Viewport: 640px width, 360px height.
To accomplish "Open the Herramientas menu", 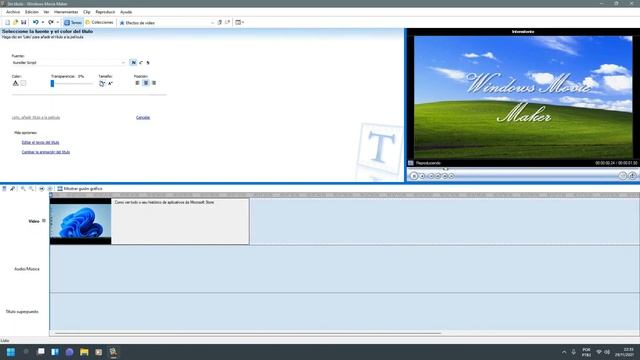I will tap(66, 12).
